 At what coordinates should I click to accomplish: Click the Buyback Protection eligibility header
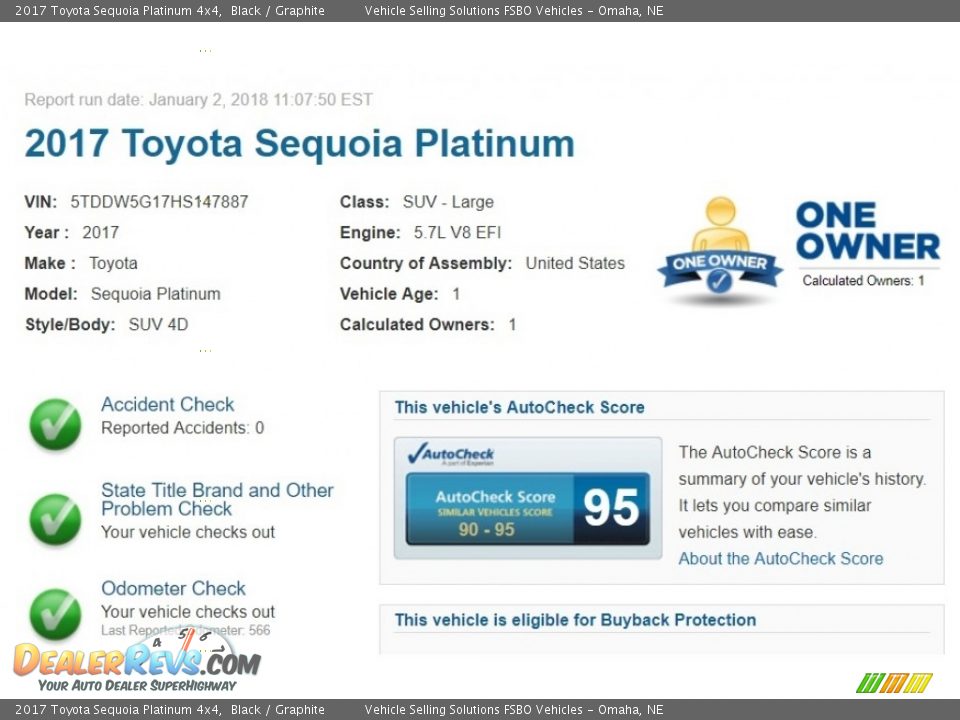575,620
